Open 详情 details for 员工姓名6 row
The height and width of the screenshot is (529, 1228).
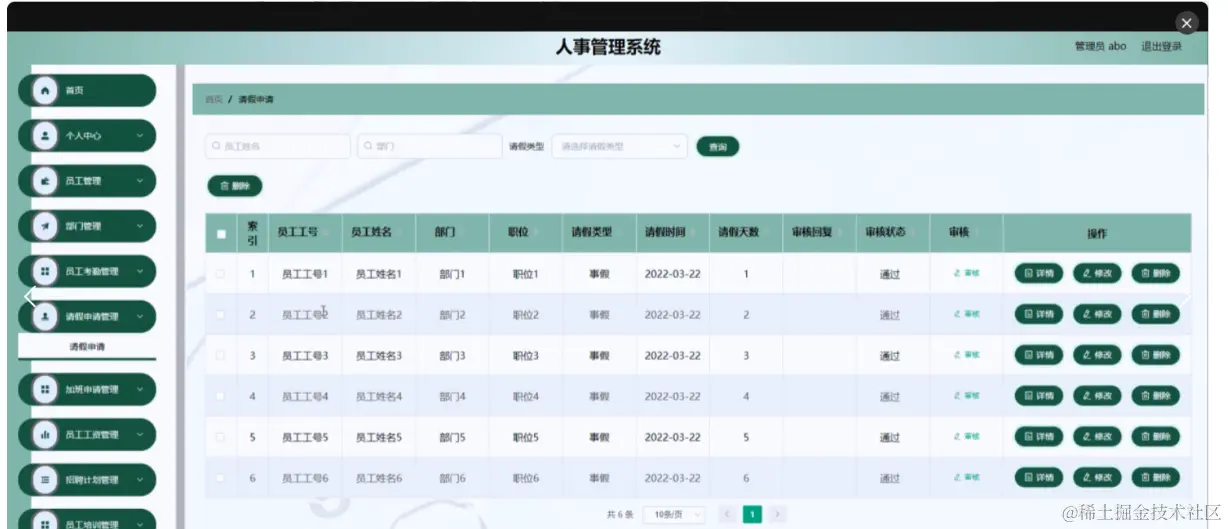pyautogui.click(x=1039, y=478)
